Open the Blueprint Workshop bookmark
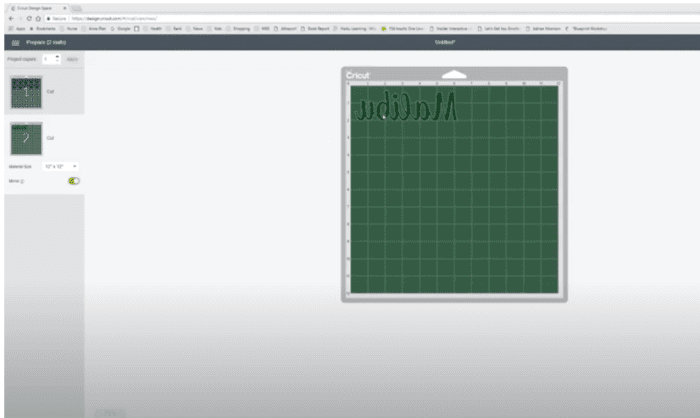The width and height of the screenshot is (700, 418). 586,29
